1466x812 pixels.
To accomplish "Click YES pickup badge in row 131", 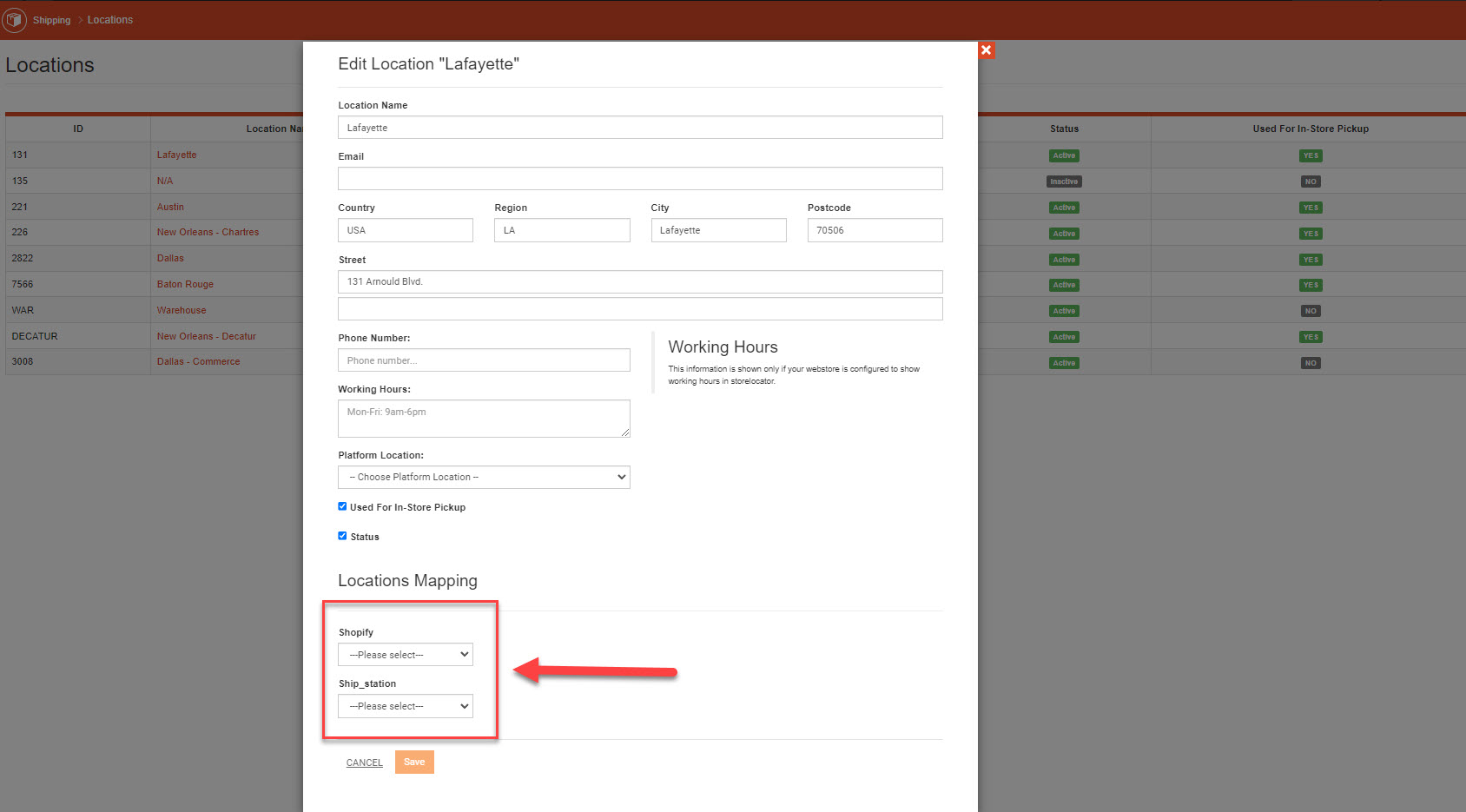I will (x=1311, y=155).
